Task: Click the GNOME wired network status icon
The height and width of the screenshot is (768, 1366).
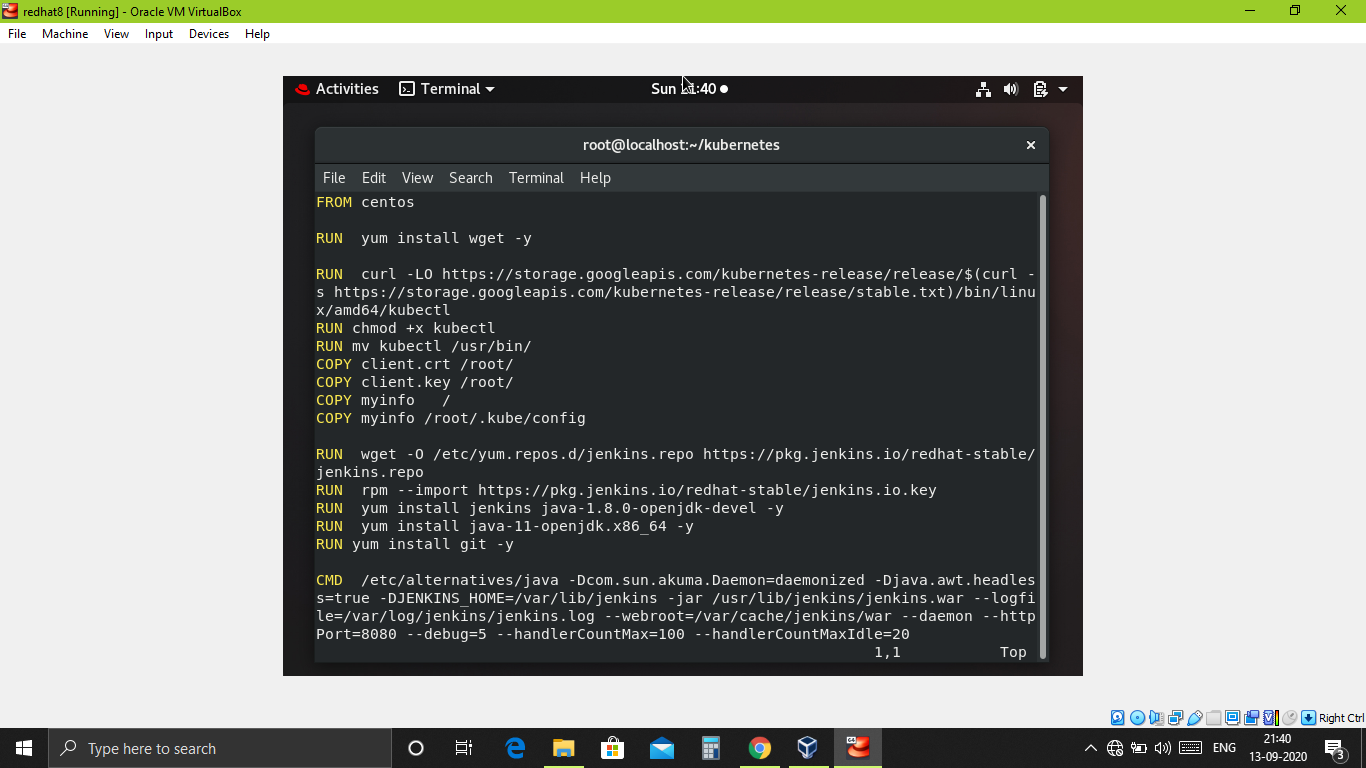Action: coord(984,89)
